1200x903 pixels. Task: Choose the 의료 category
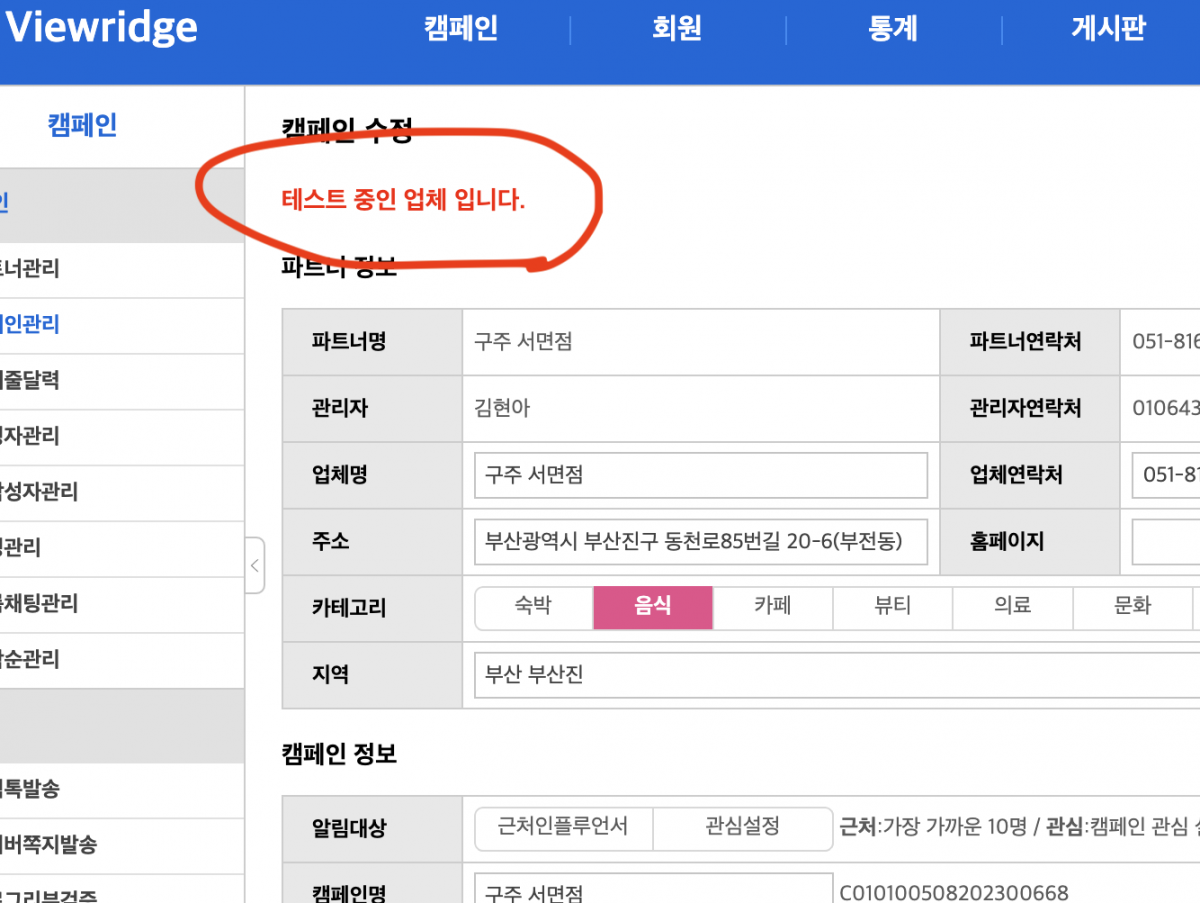(1012, 607)
